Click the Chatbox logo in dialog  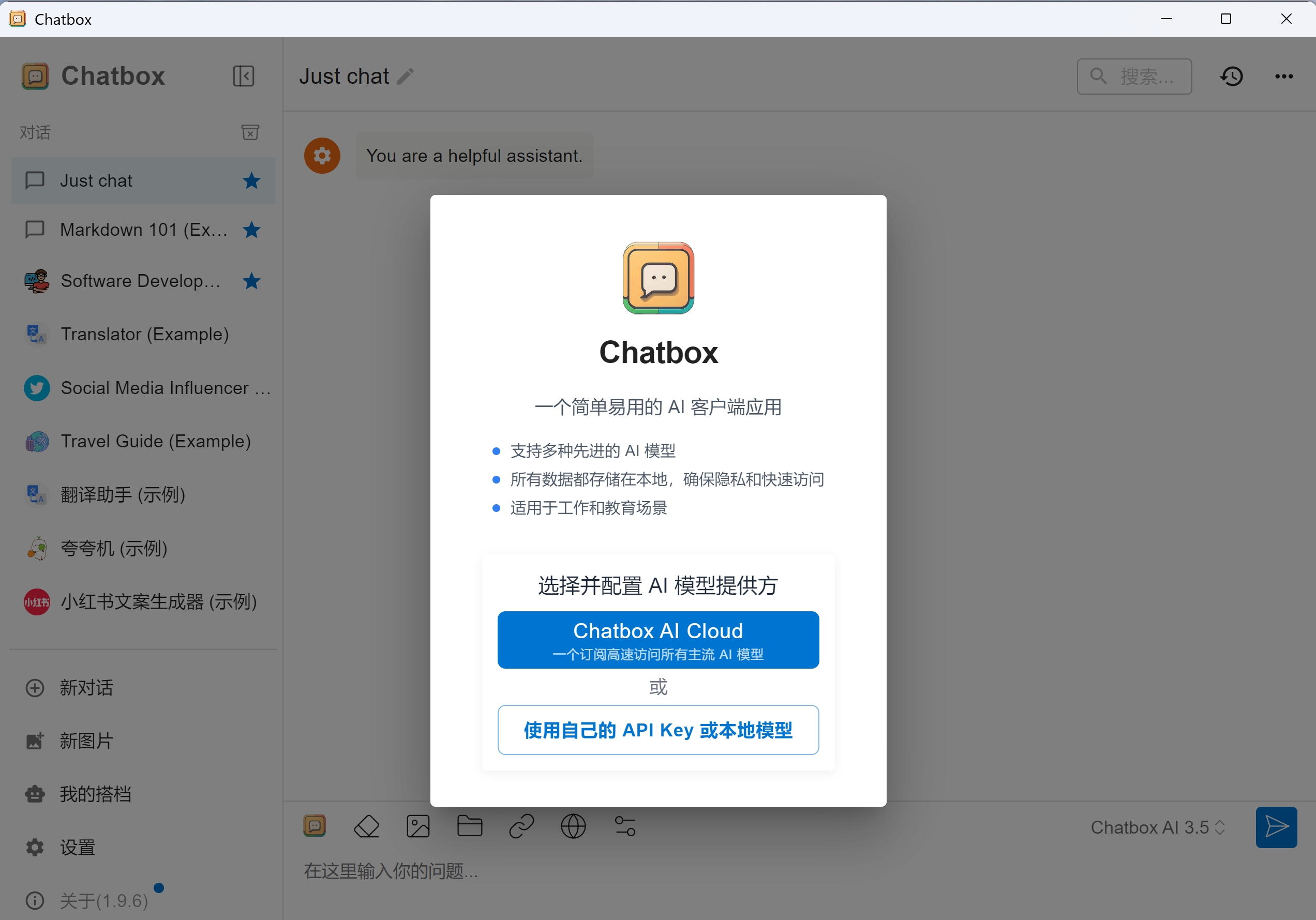659,278
